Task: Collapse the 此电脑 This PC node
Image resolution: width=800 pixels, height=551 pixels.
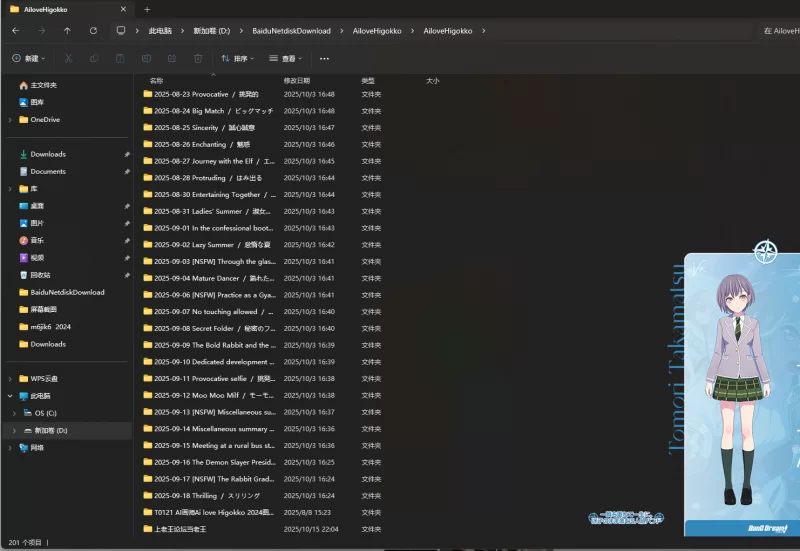Action: tap(10, 396)
